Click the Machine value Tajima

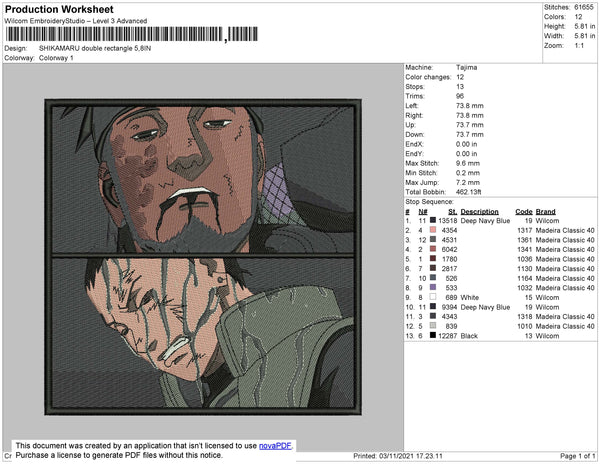coord(466,67)
